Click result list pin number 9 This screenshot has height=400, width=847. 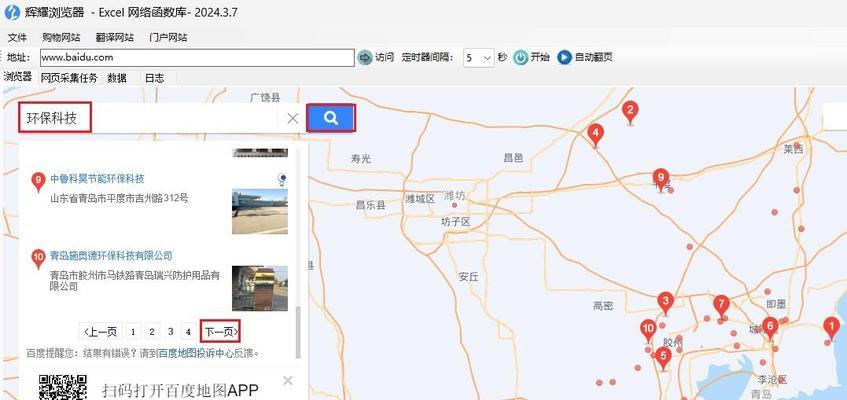coord(38,182)
